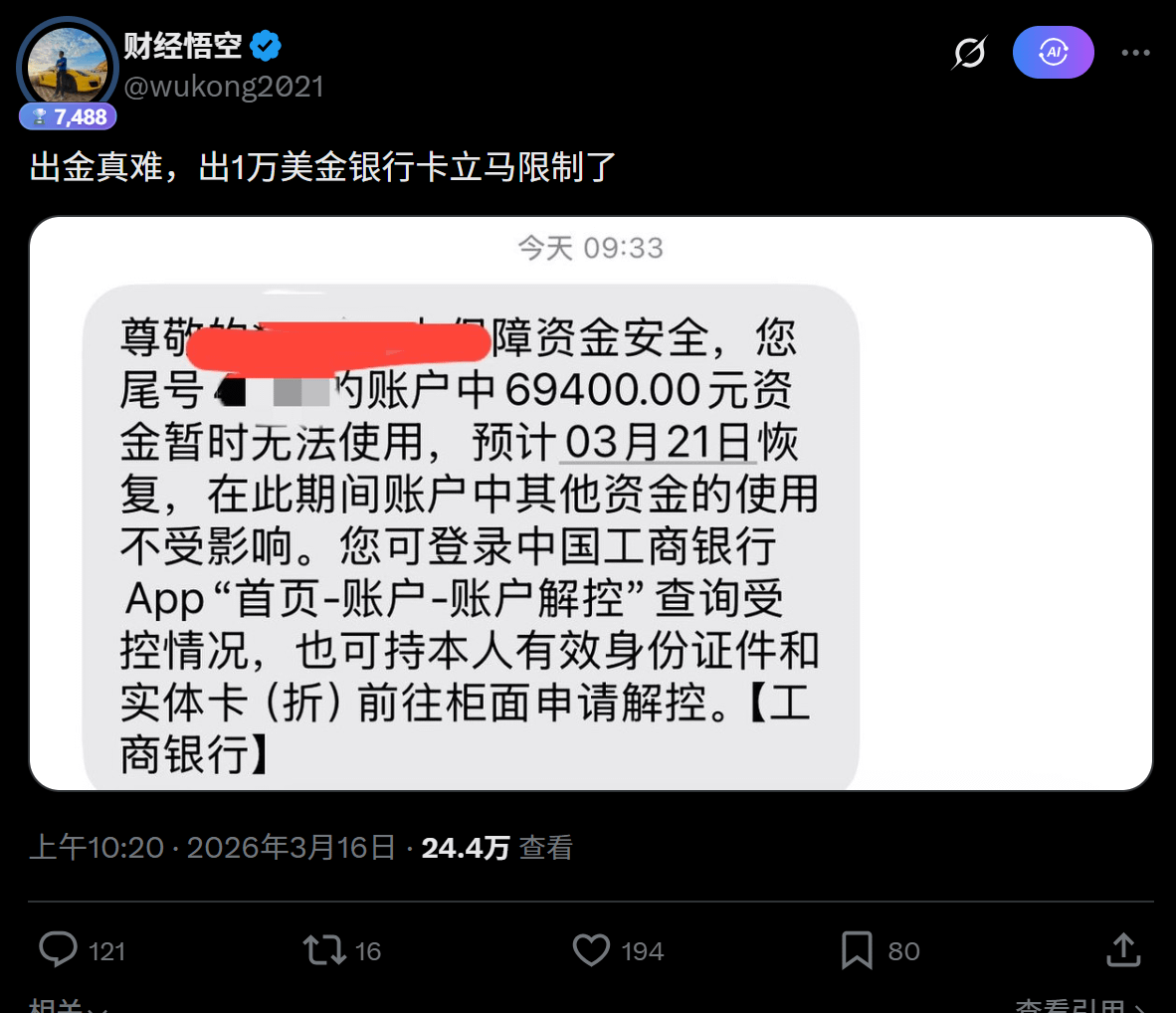The image size is (1176, 1013).
Task: Click the 财经悟空 display name
Action: [182, 46]
